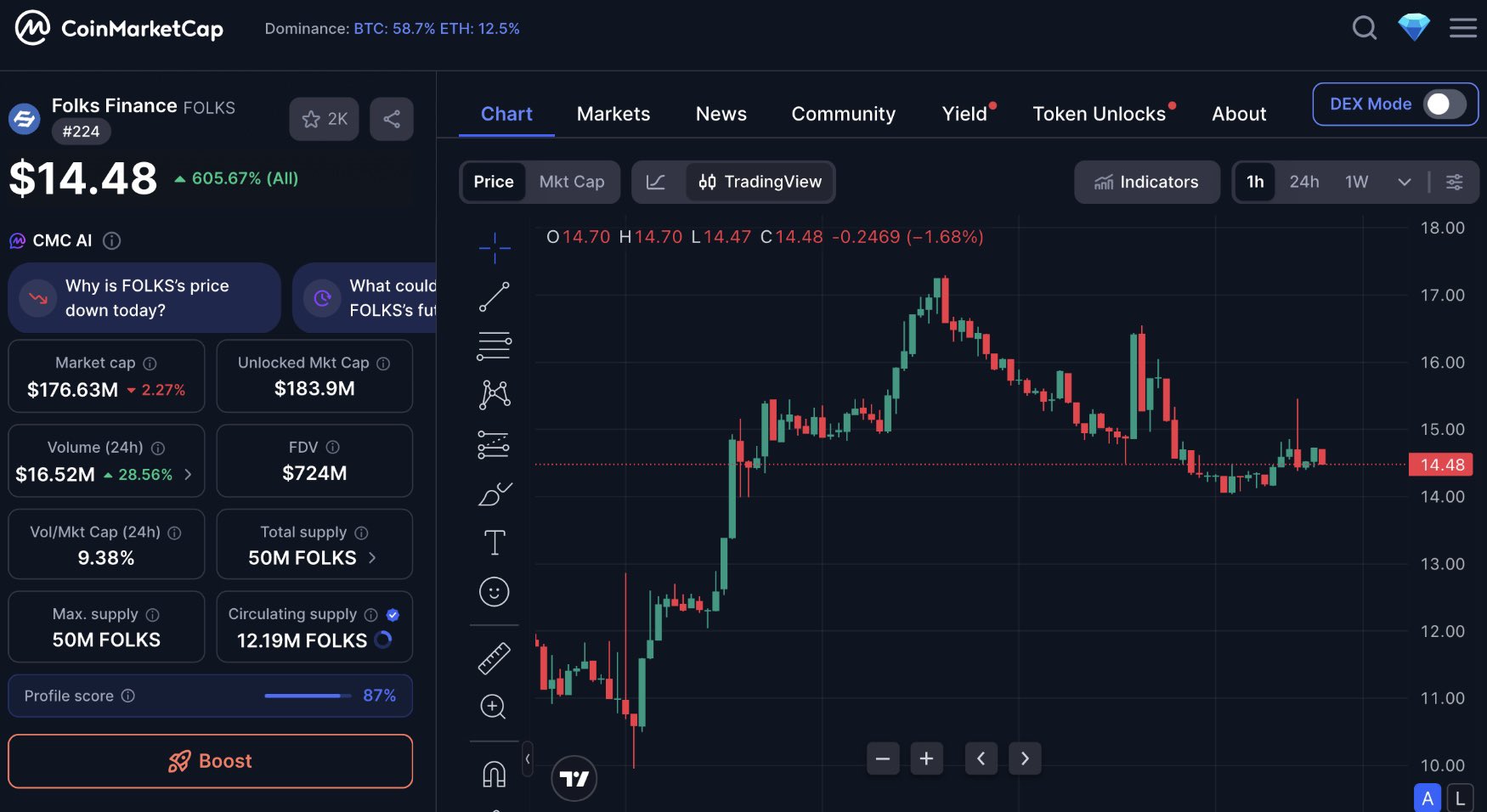
Task: Open the hamburger main menu
Action: point(1463,28)
